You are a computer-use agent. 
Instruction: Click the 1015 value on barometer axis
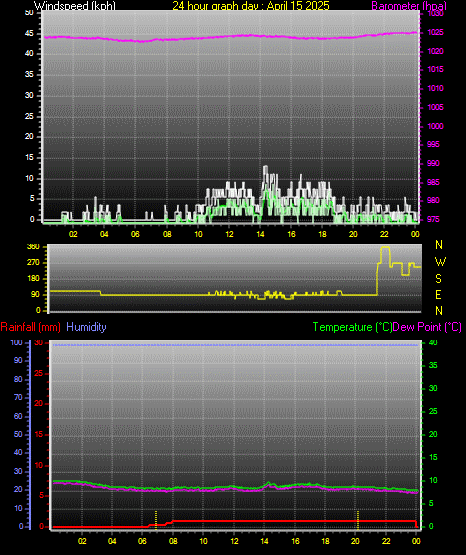[x=436, y=69]
